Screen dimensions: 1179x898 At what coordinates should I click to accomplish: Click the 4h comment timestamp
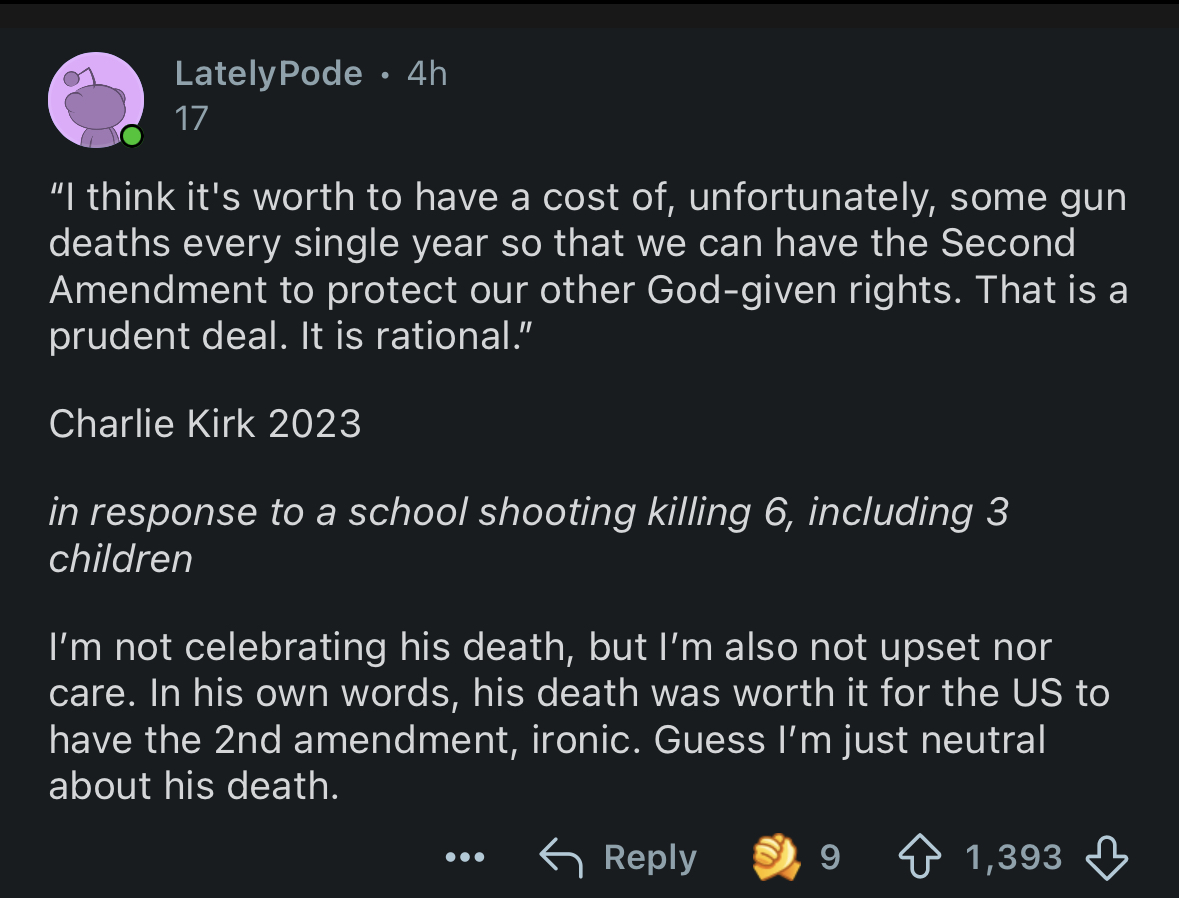coord(427,73)
